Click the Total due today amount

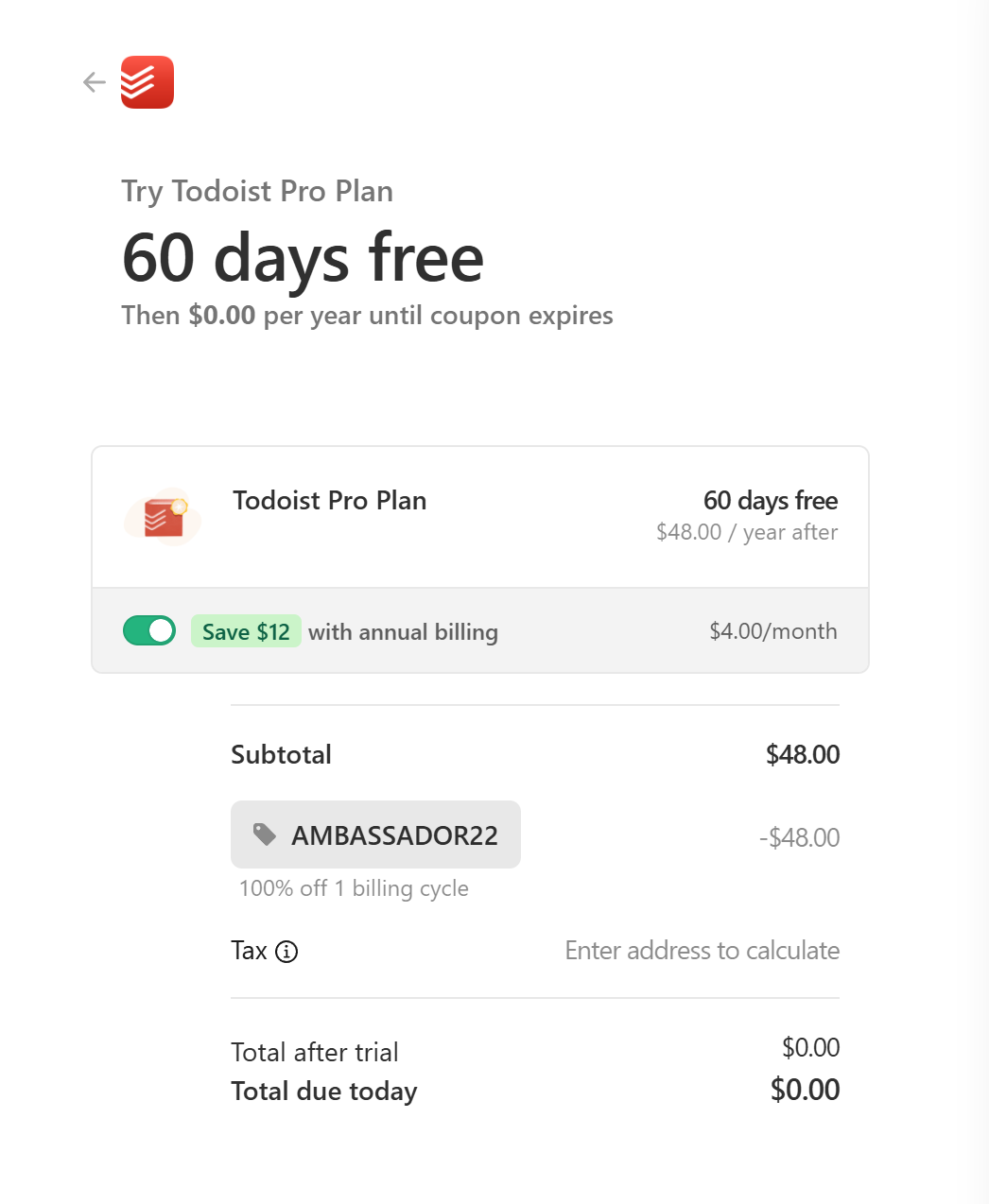coord(806,1090)
